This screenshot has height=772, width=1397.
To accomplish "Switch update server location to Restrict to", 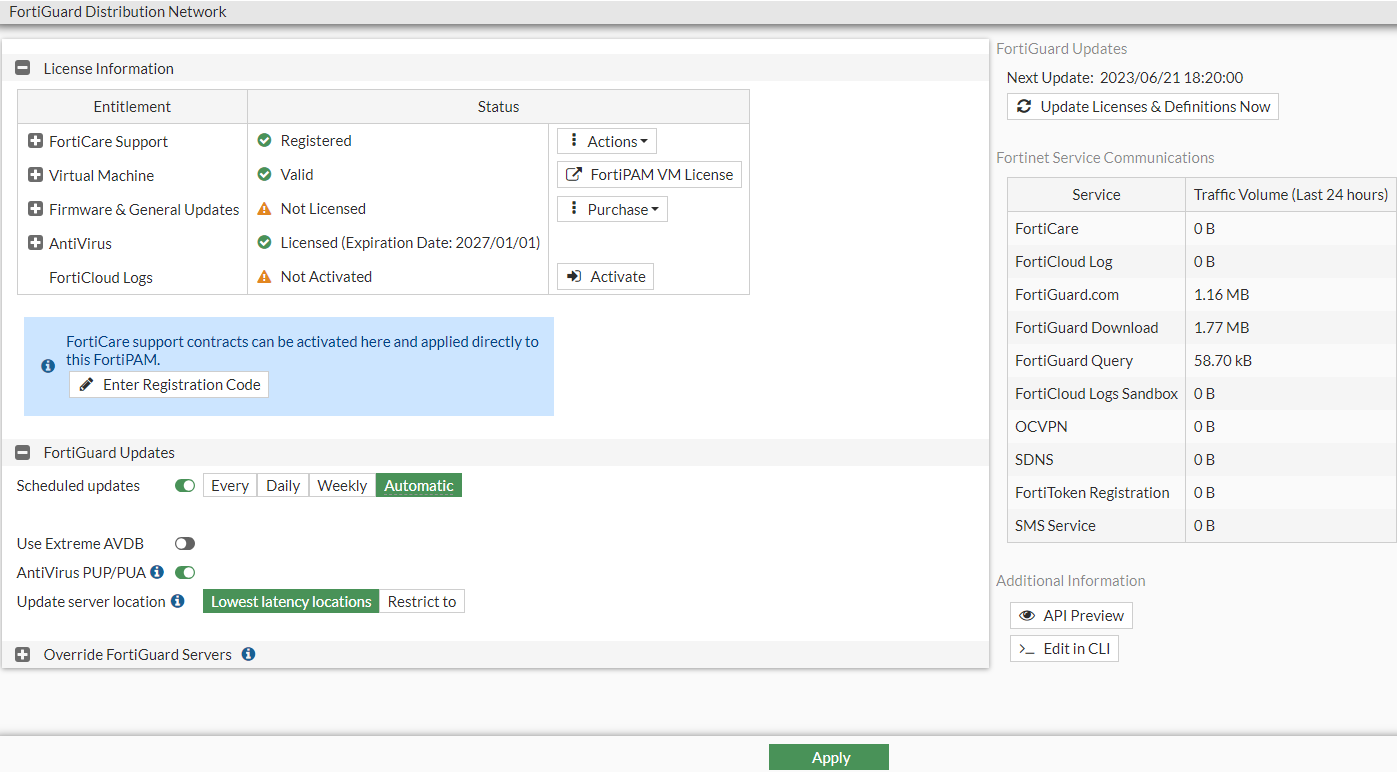I will point(422,601).
